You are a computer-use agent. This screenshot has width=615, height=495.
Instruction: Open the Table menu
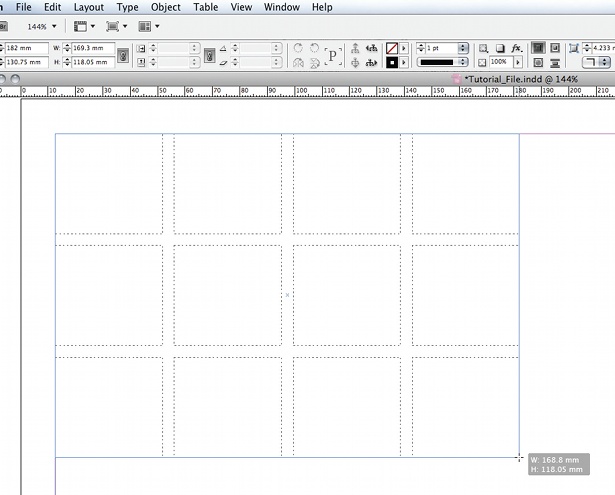206,7
